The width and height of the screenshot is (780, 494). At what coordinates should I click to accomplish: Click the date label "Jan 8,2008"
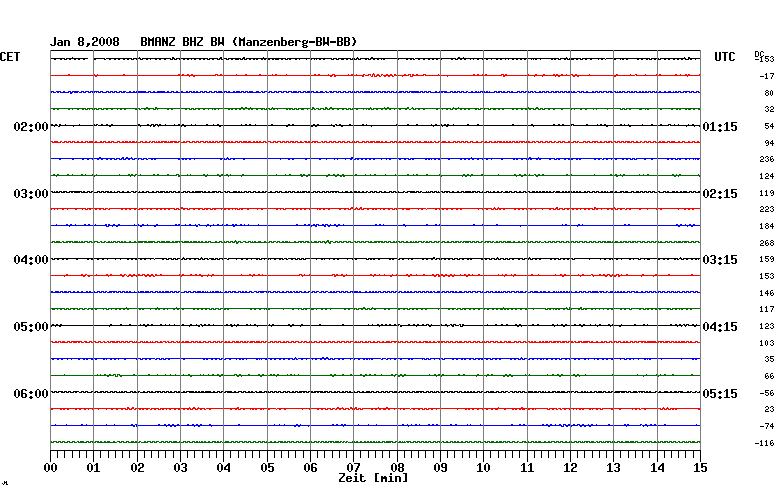[85, 42]
